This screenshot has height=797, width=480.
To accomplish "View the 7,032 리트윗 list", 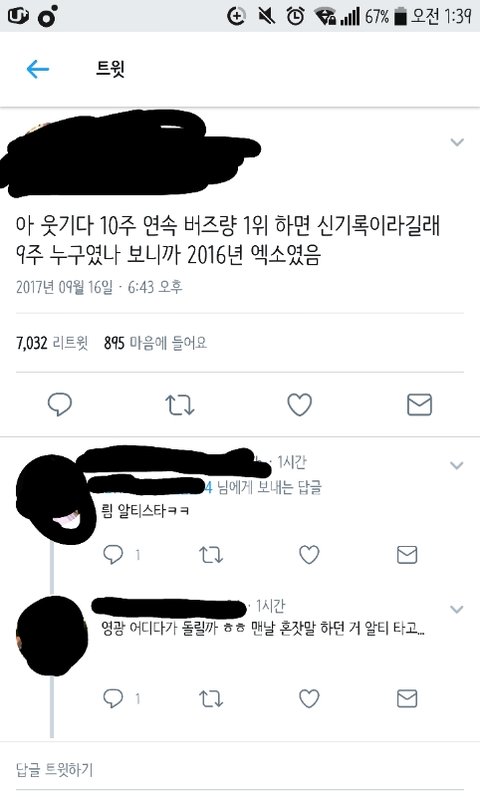I will [52, 343].
